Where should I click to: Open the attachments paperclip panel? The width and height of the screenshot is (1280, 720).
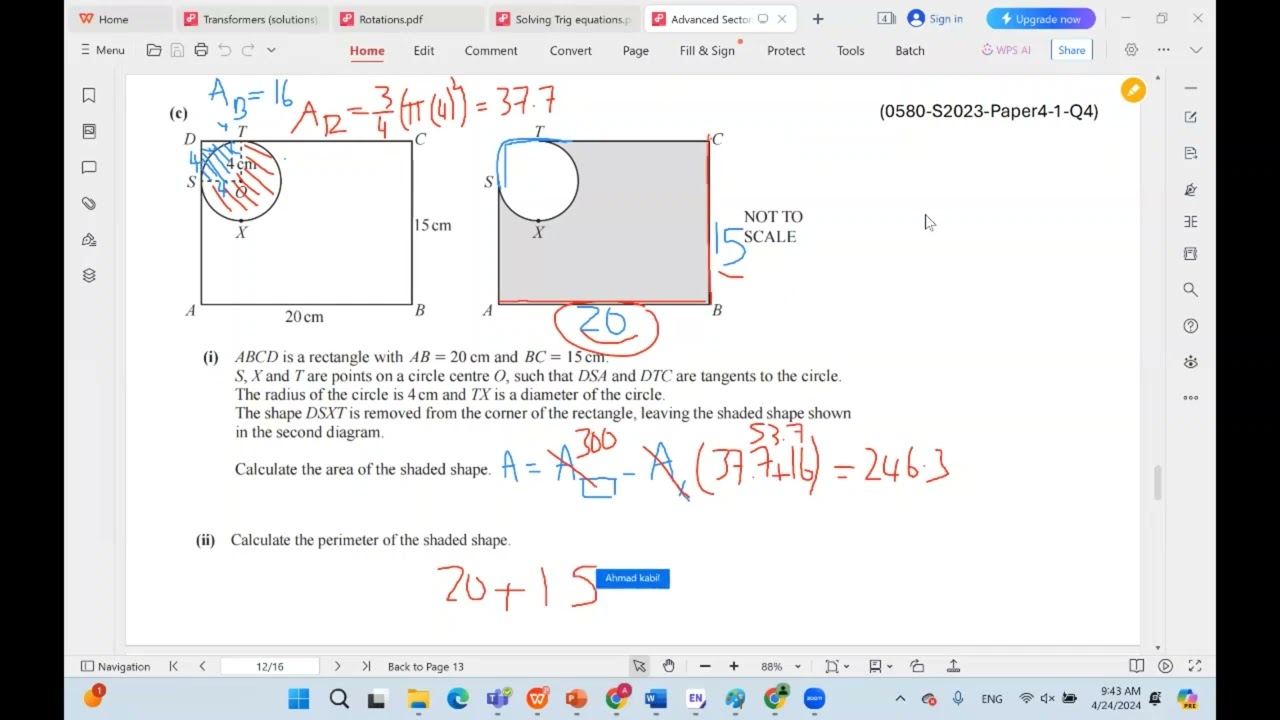click(x=89, y=203)
